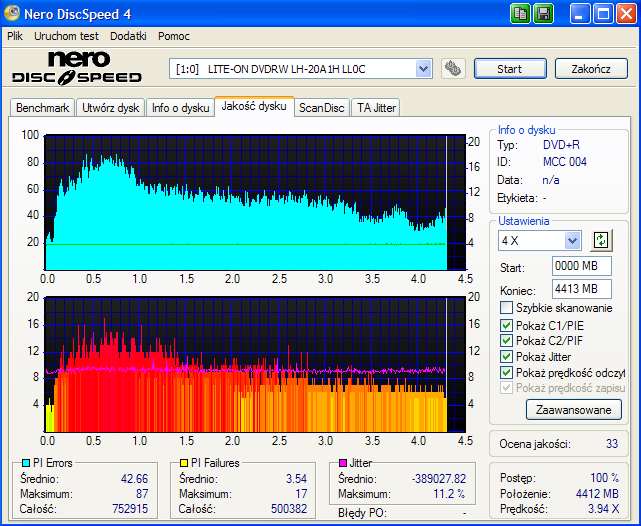Click the Koniec 4413 MB input field
The width and height of the screenshot is (641, 526).
coord(581,289)
